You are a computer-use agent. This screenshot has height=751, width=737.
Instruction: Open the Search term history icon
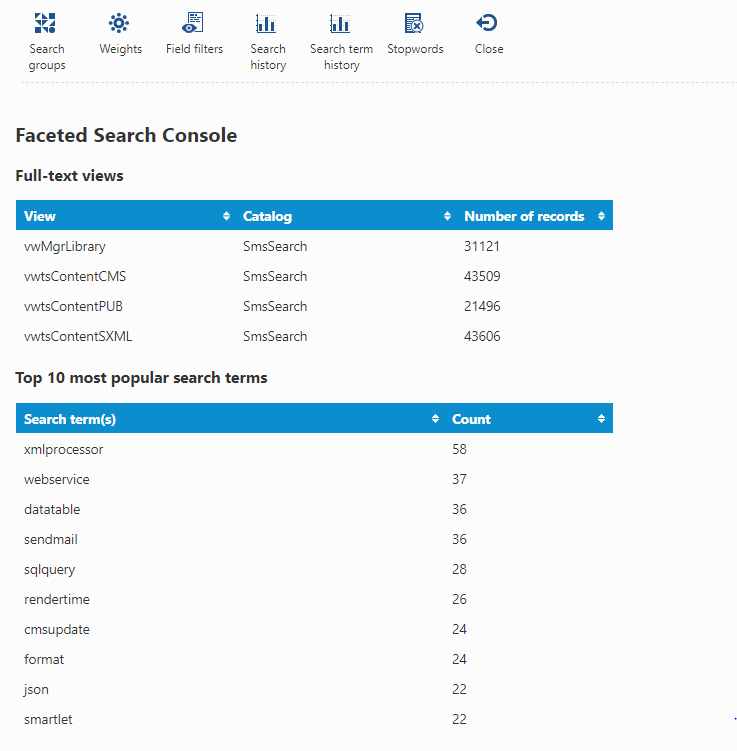[340, 23]
